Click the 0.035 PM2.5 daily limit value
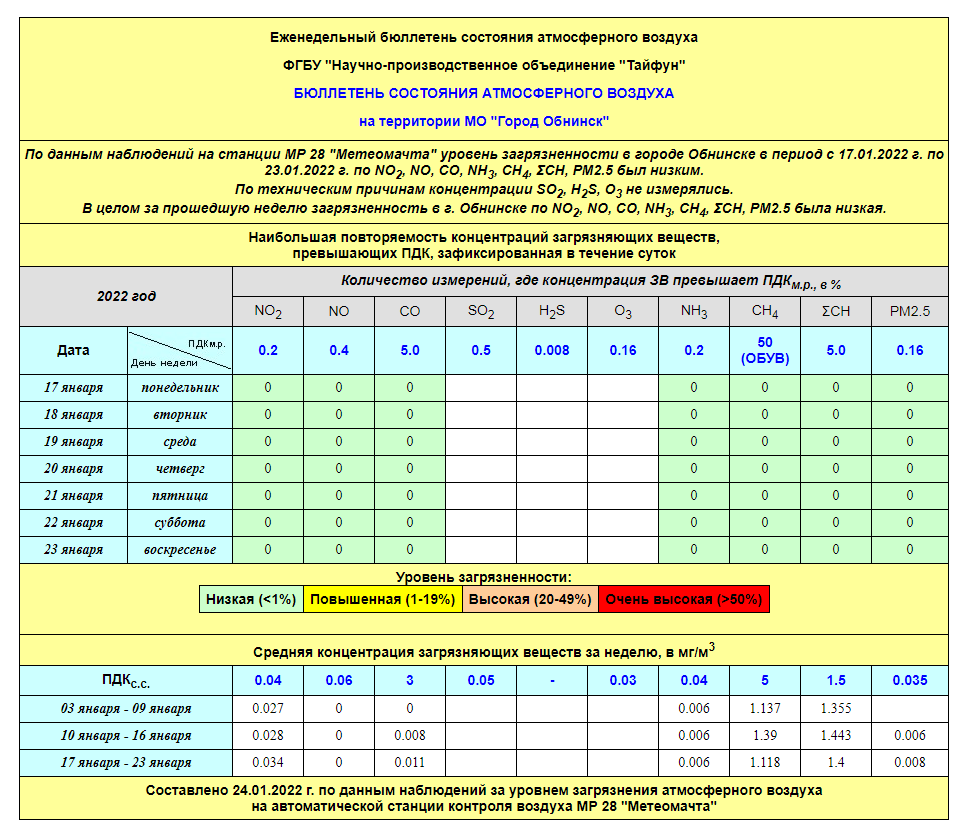The width and height of the screenshot is (969, 835). (x=909, y=681)
